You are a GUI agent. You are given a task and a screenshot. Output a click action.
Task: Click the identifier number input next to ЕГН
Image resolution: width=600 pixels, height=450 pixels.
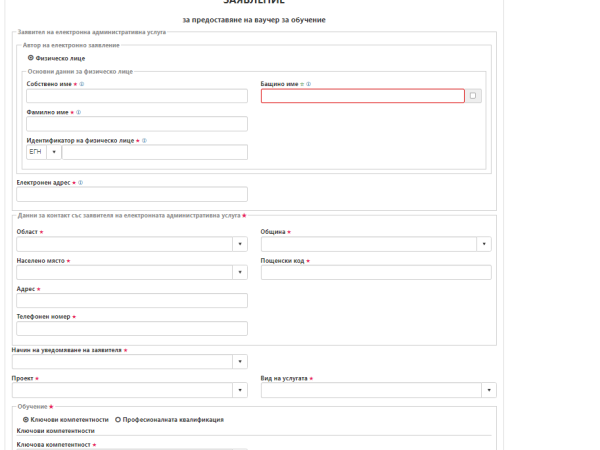tap(155, 152)
